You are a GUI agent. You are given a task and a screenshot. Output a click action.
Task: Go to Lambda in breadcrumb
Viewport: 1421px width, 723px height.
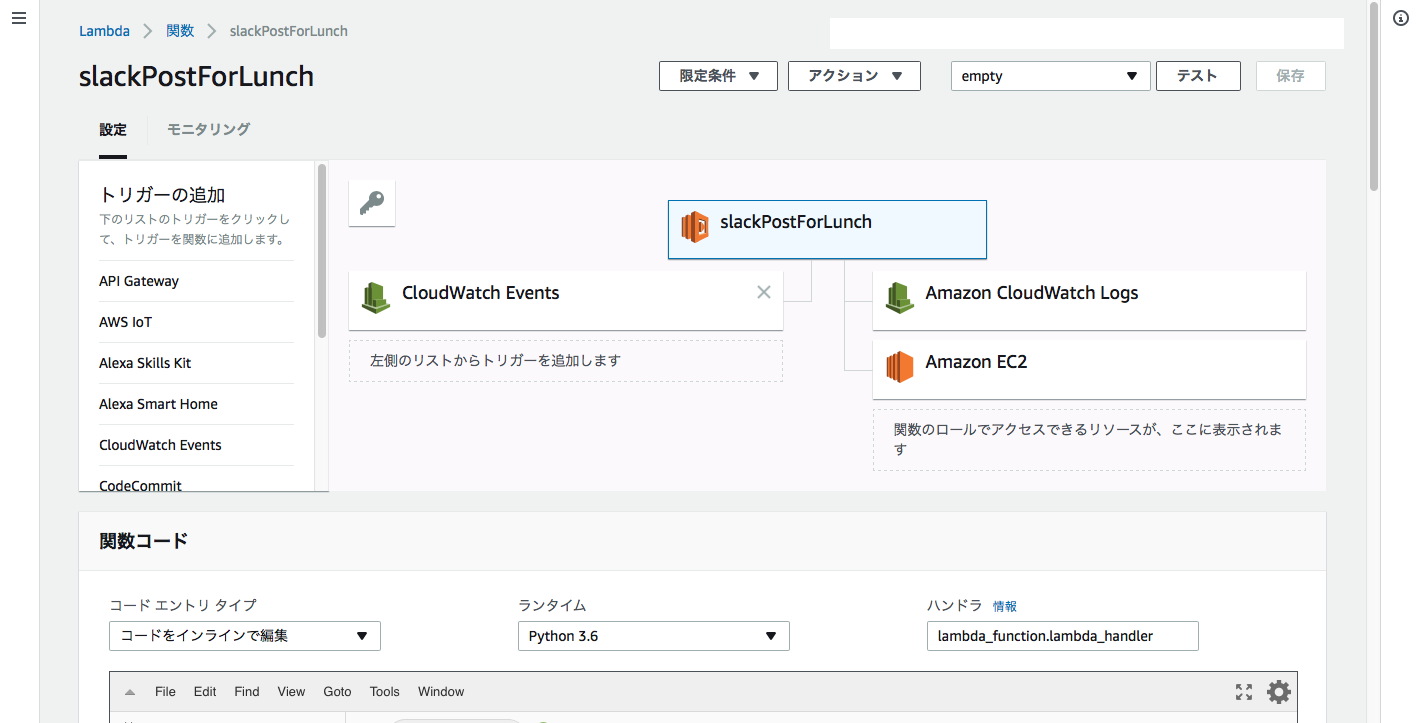(104, 31)
